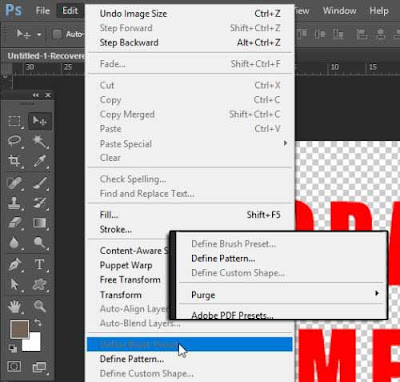The width and height of the screenshot is (400, 382).
Task: Choose Cut in Edit menu
Action: [x=190, y=85]
